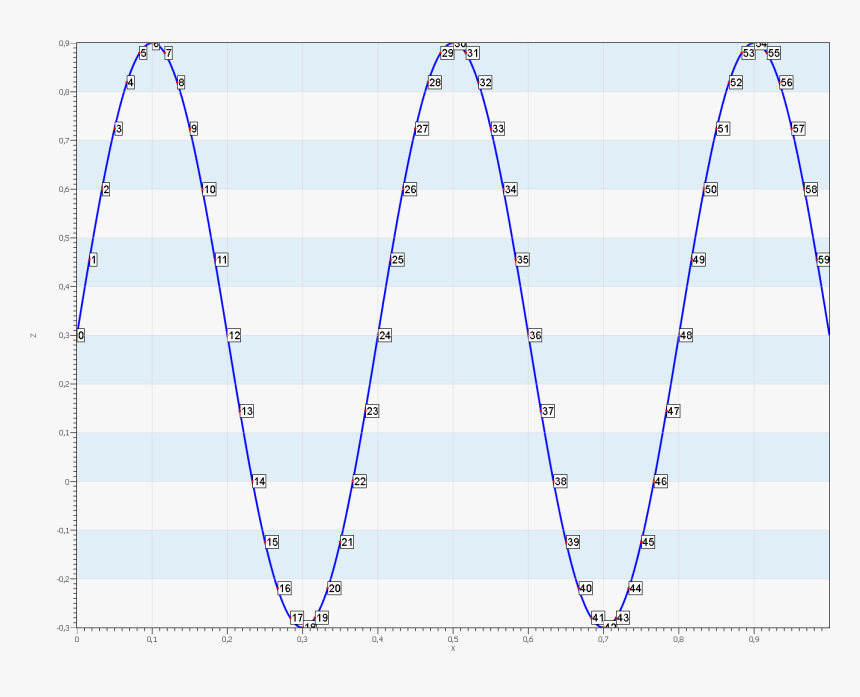Click the point label 14 at zero crossing
This screenshot has width=860, height=697.
click(259, 482)
